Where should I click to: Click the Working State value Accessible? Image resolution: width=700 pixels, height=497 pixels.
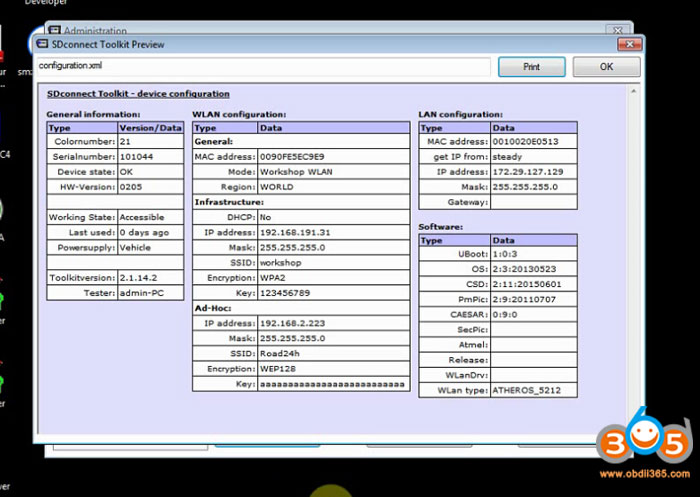pyautogui.click(x=142, y=217)
